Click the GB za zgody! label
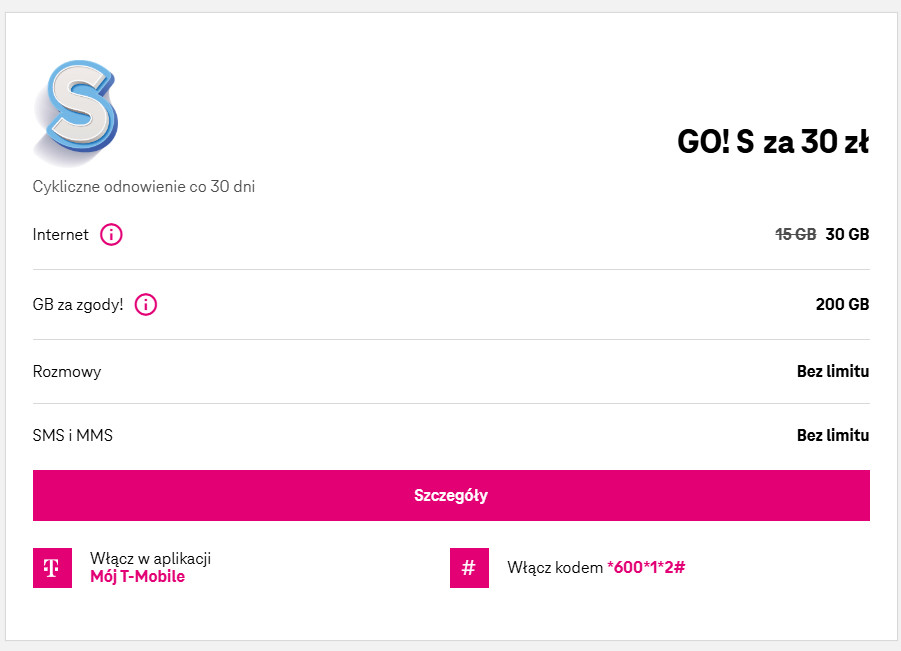 (78, 304)
